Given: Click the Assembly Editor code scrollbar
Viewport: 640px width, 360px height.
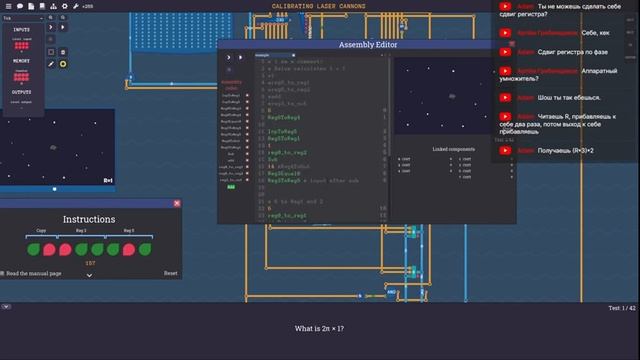Looking at the screenshot, I should 390,106.
